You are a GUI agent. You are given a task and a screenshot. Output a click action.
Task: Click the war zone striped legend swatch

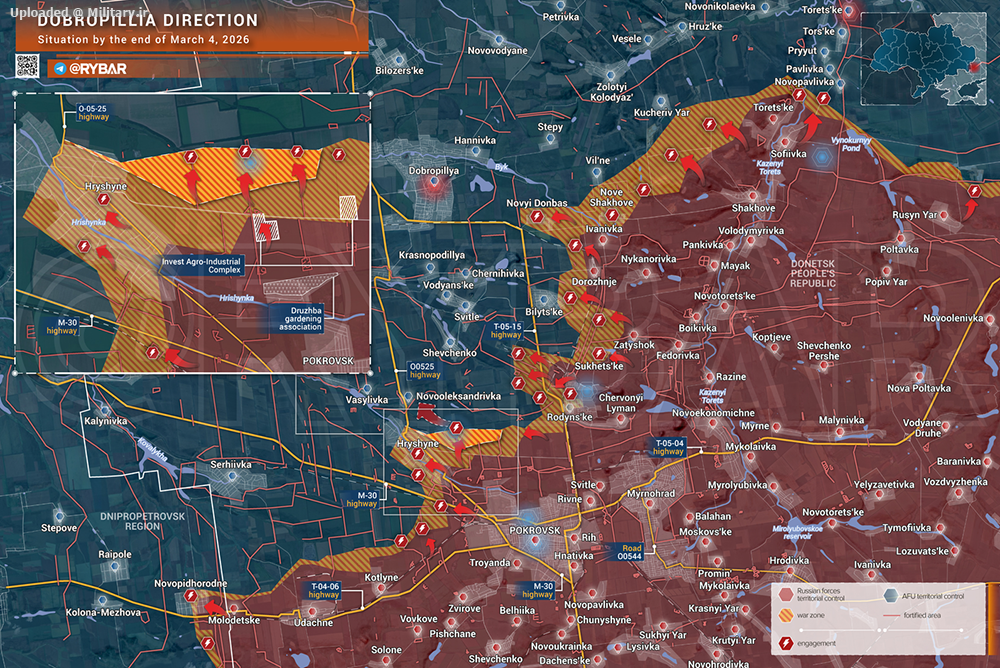click(x=786, y=616)
